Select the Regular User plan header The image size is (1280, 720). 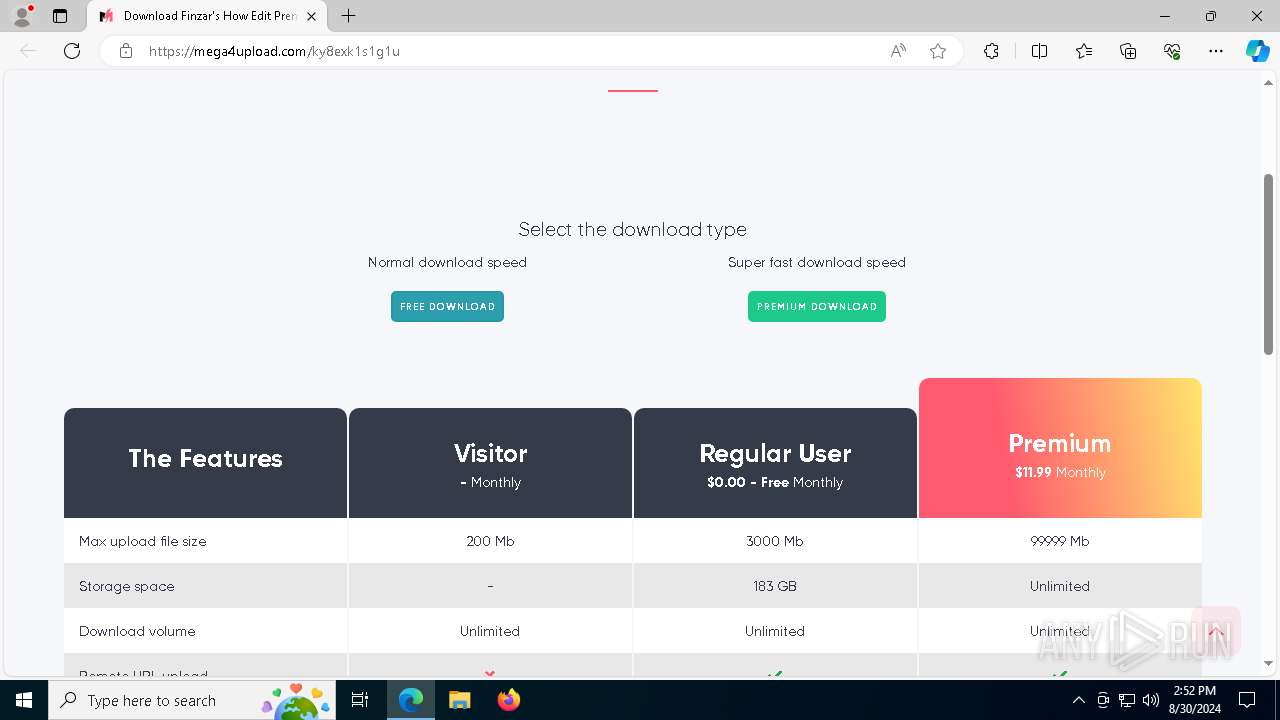(x=775, y=463)
